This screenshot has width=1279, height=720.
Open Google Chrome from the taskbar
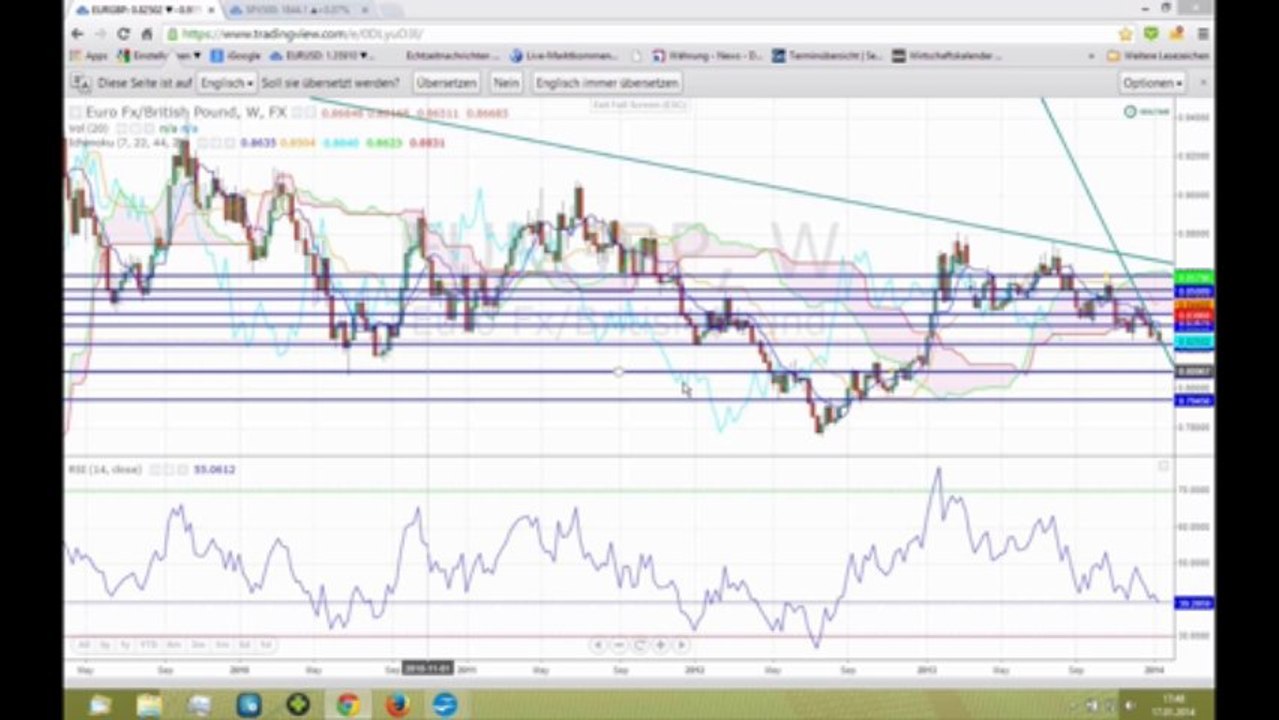348,705
